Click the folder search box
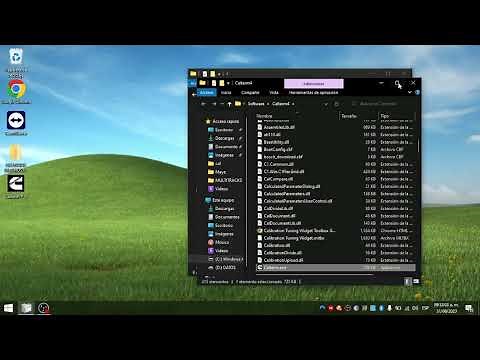Image resolution: width=480 pixels, height=360 pixels. tap(382, 104)
